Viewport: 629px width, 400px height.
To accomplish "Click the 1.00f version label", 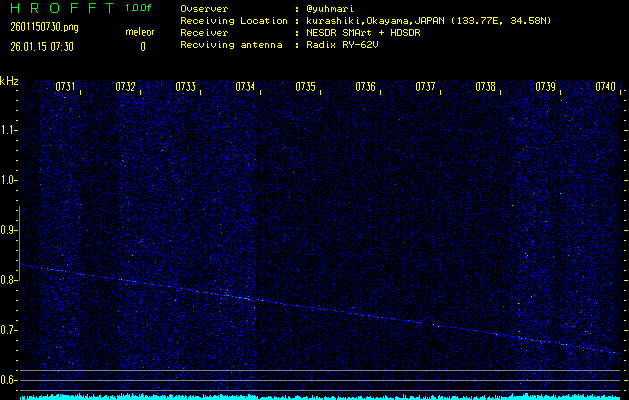I will pyautogui.click(x=139, y=8).
